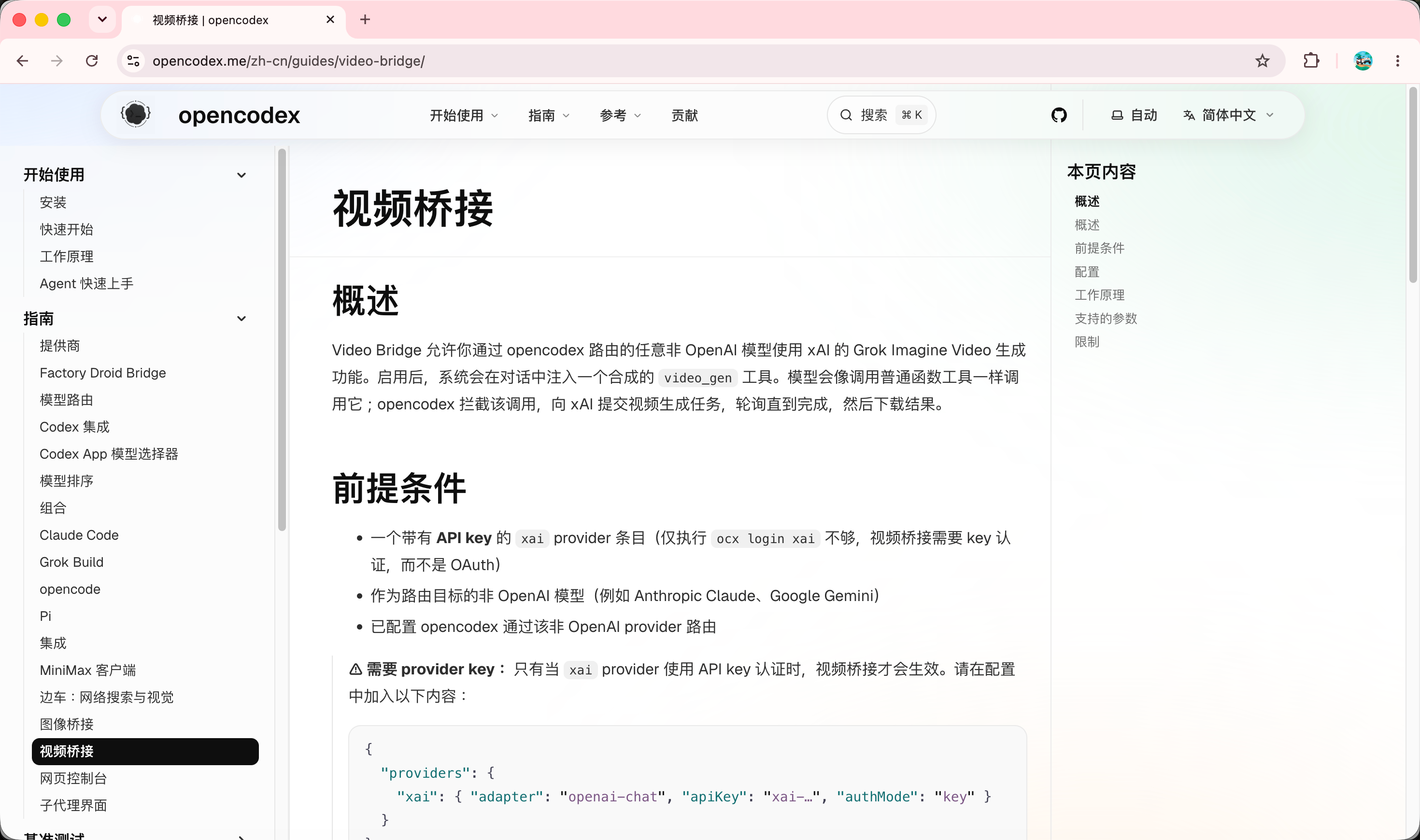Click the 前提条件 section heading
Viewport: 1420px width, 840px height.
click(x=399, y=489)
